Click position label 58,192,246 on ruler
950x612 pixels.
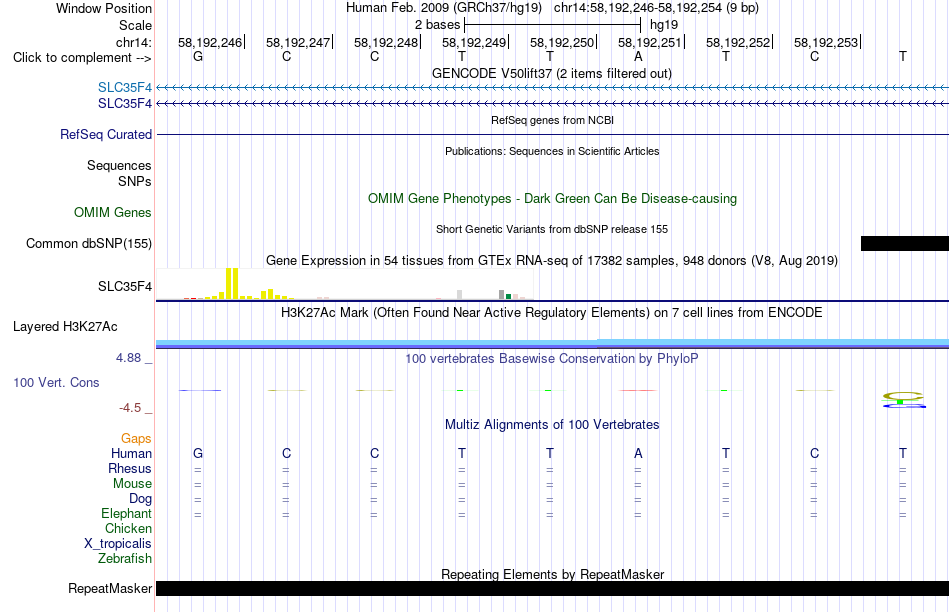210,42
